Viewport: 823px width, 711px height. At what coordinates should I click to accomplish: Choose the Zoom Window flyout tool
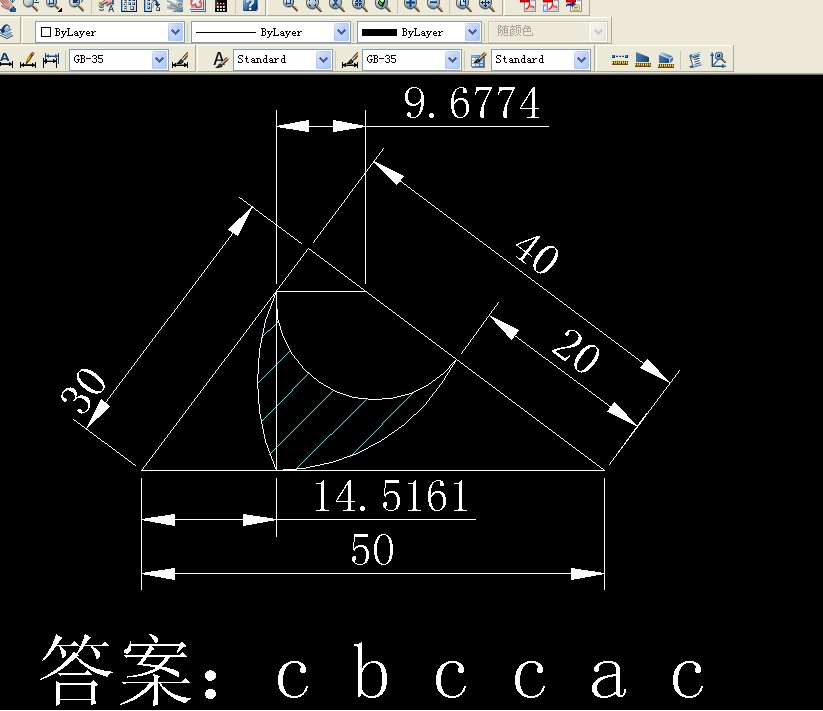54,5
